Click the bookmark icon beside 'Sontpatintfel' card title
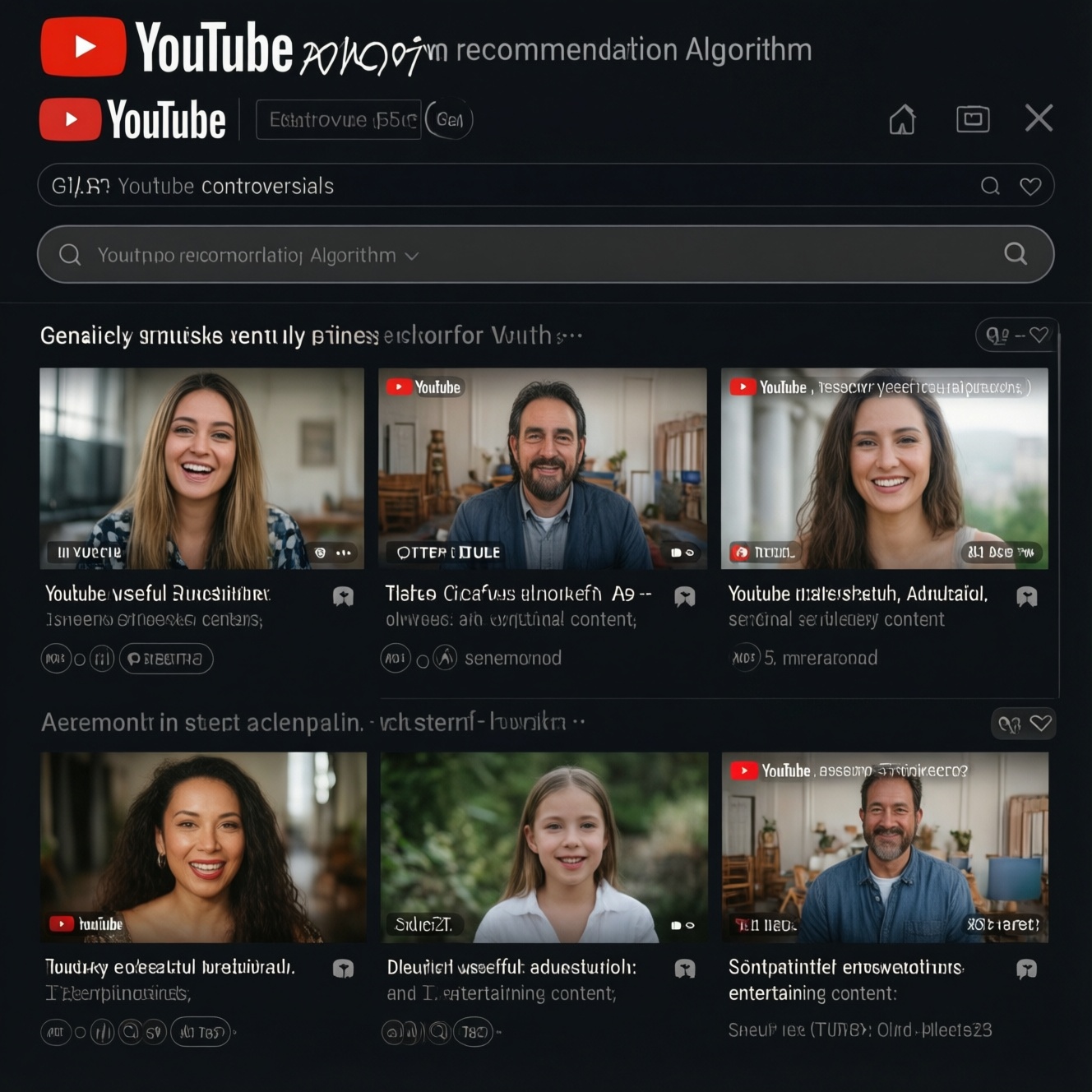Viewport: 1092px width, 1092px height. click(x=1026, y=969)
